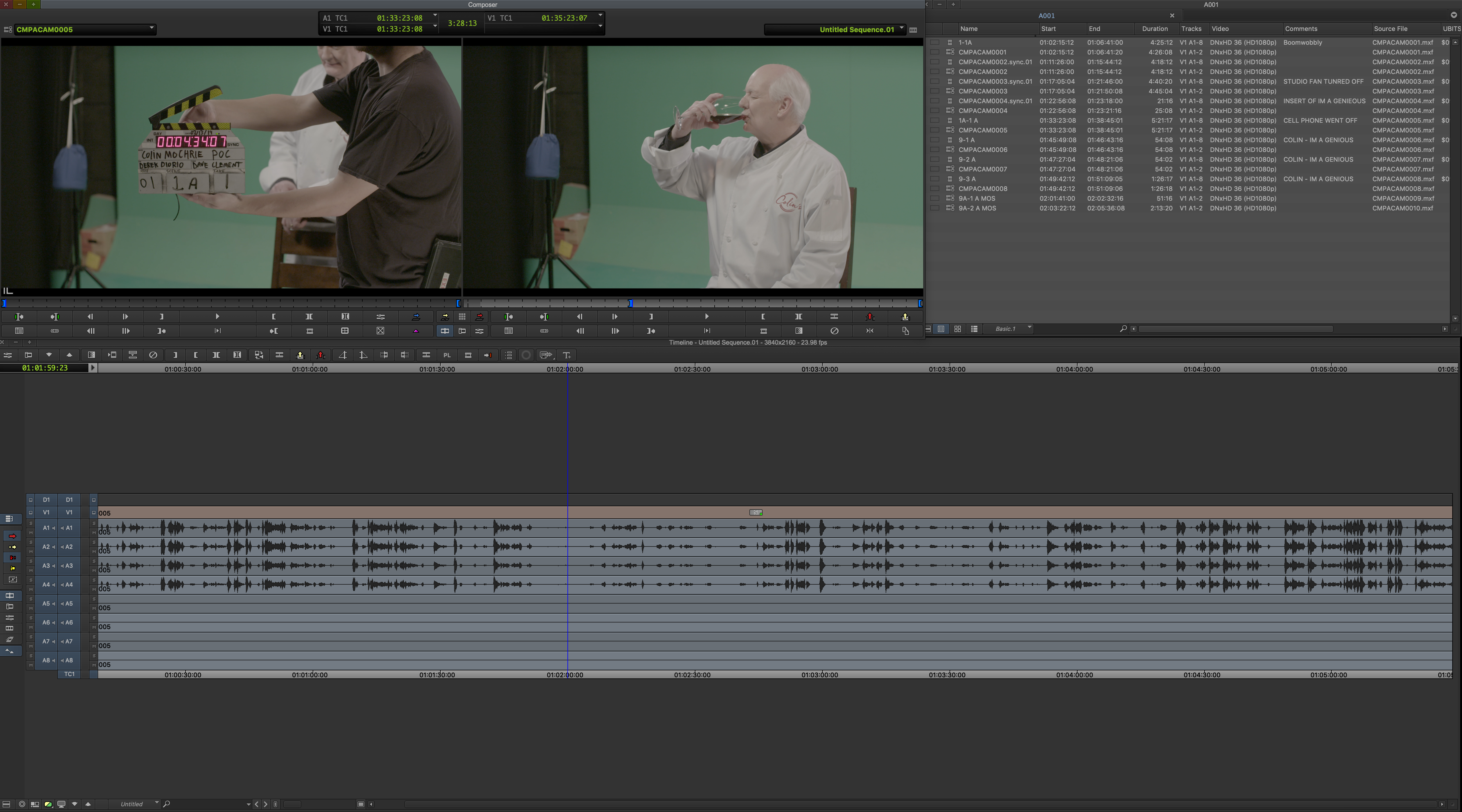Screen dimensions: 1462x812
Task: Click red Lift icon in timeline toolbar
Action: coord(321,355)
